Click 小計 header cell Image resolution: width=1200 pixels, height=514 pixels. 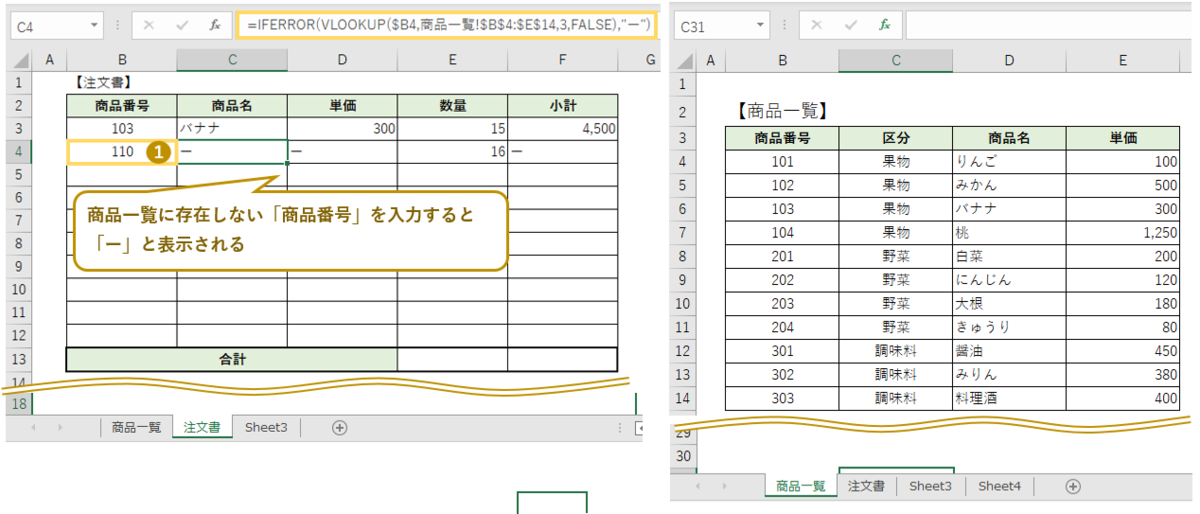coord(562,106)
